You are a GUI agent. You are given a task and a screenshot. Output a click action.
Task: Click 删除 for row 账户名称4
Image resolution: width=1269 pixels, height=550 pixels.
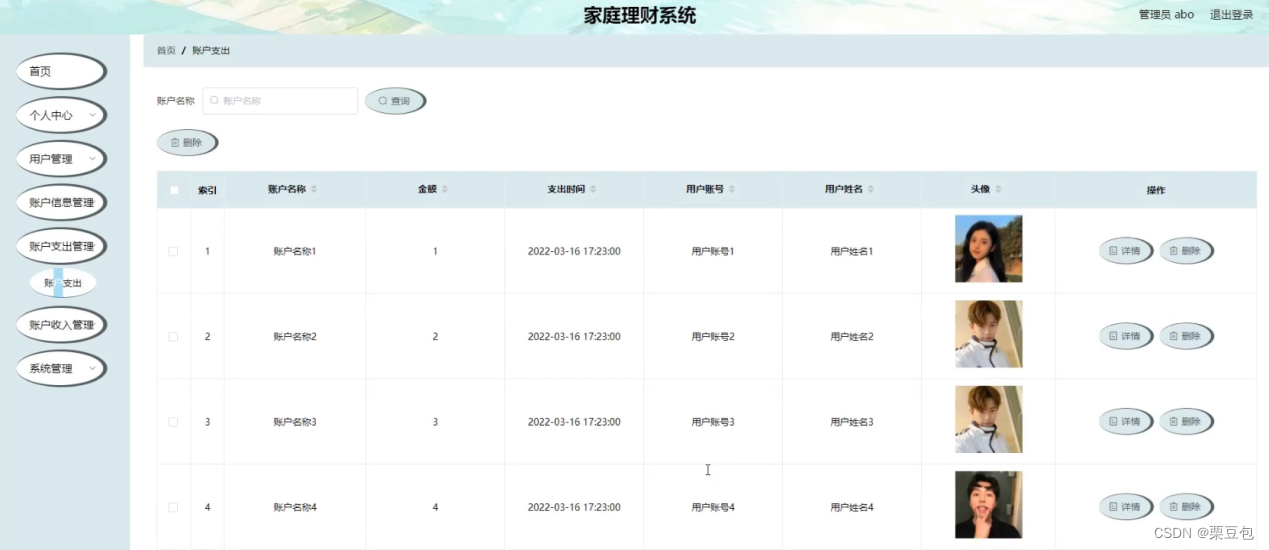pyautogui.click(x=1186, y=508)
